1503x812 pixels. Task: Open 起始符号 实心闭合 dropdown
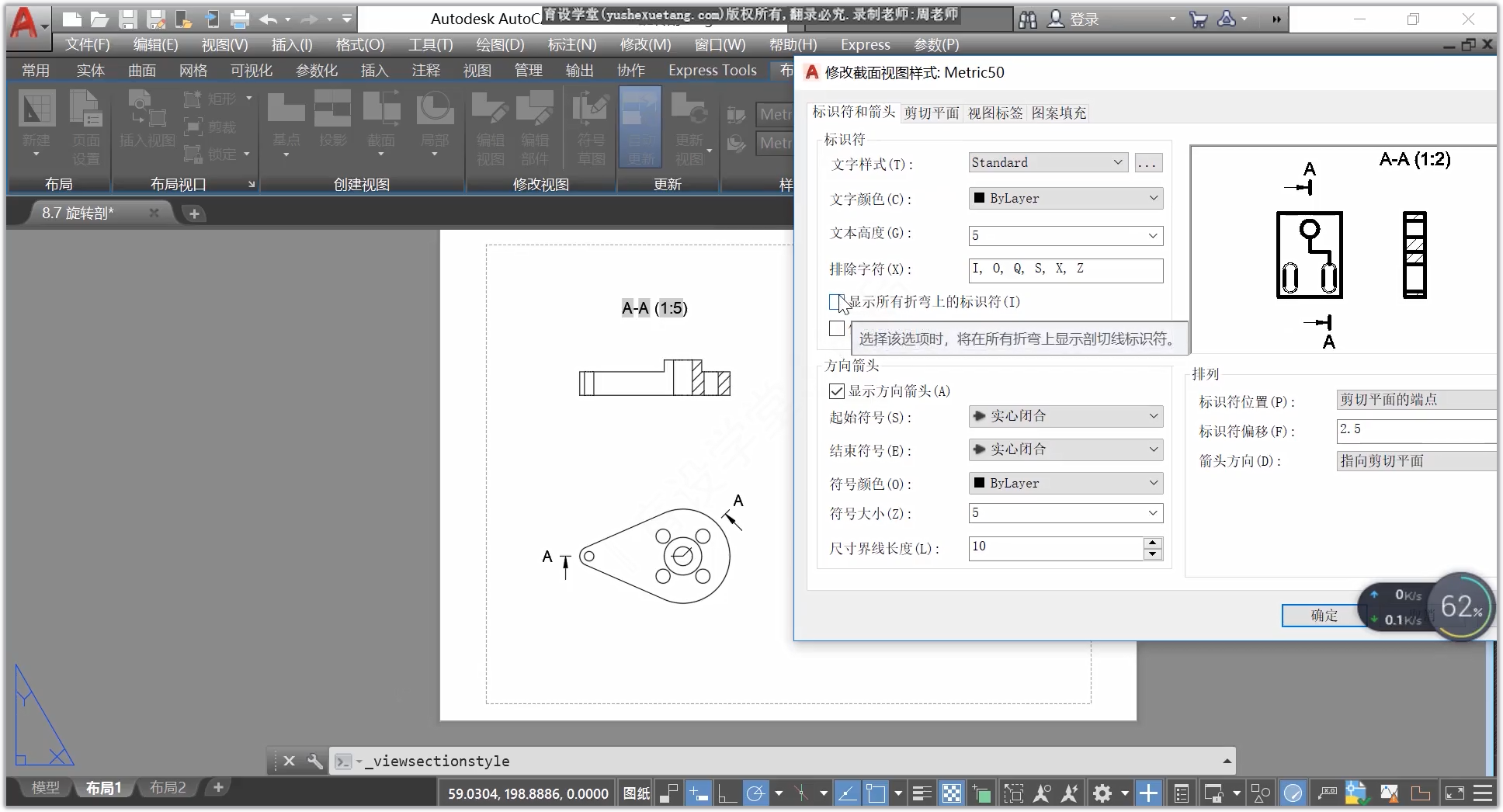click(1066, 416)
